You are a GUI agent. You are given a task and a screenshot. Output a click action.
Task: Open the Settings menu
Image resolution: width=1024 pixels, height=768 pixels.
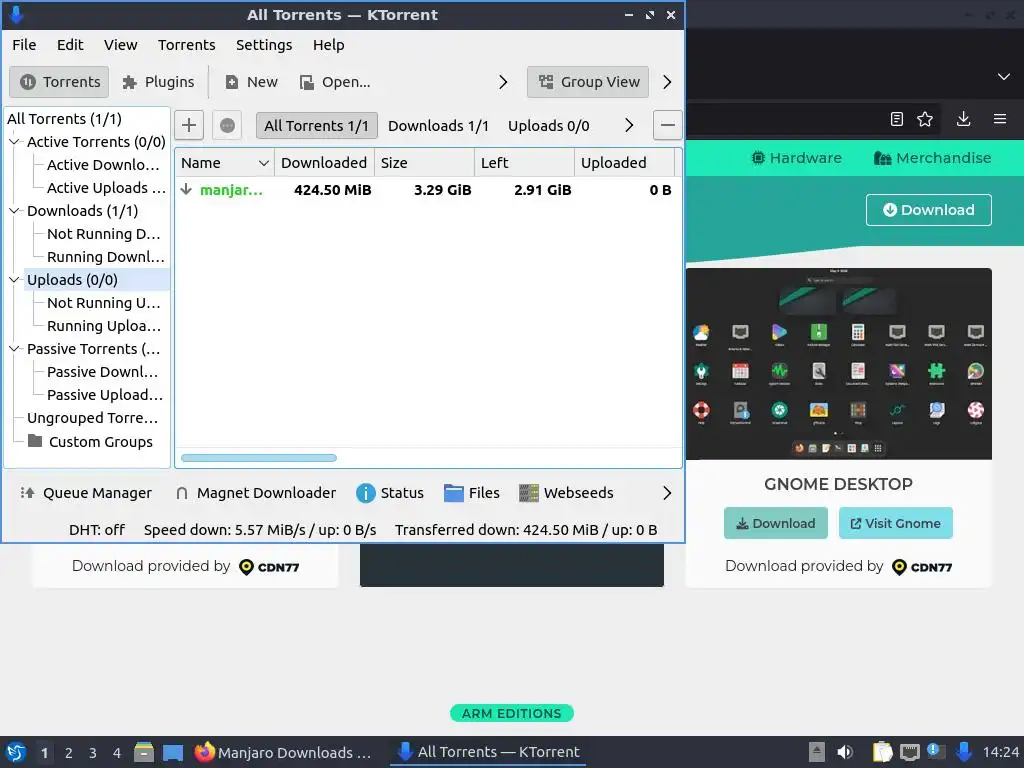(x=264, y=45)
